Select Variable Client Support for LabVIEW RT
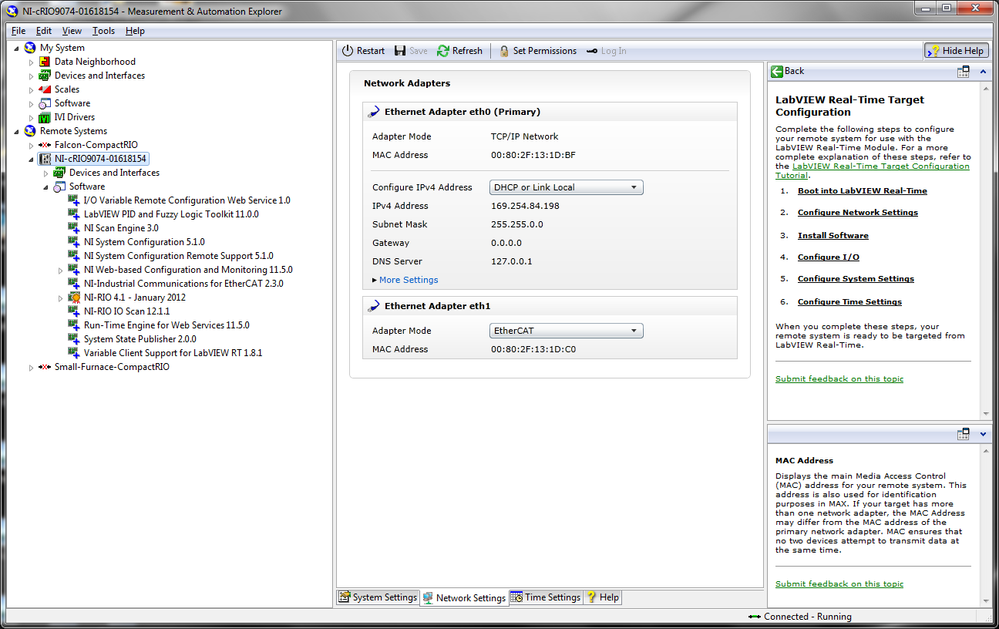999x629 pixels. click(x=173, y=353)
